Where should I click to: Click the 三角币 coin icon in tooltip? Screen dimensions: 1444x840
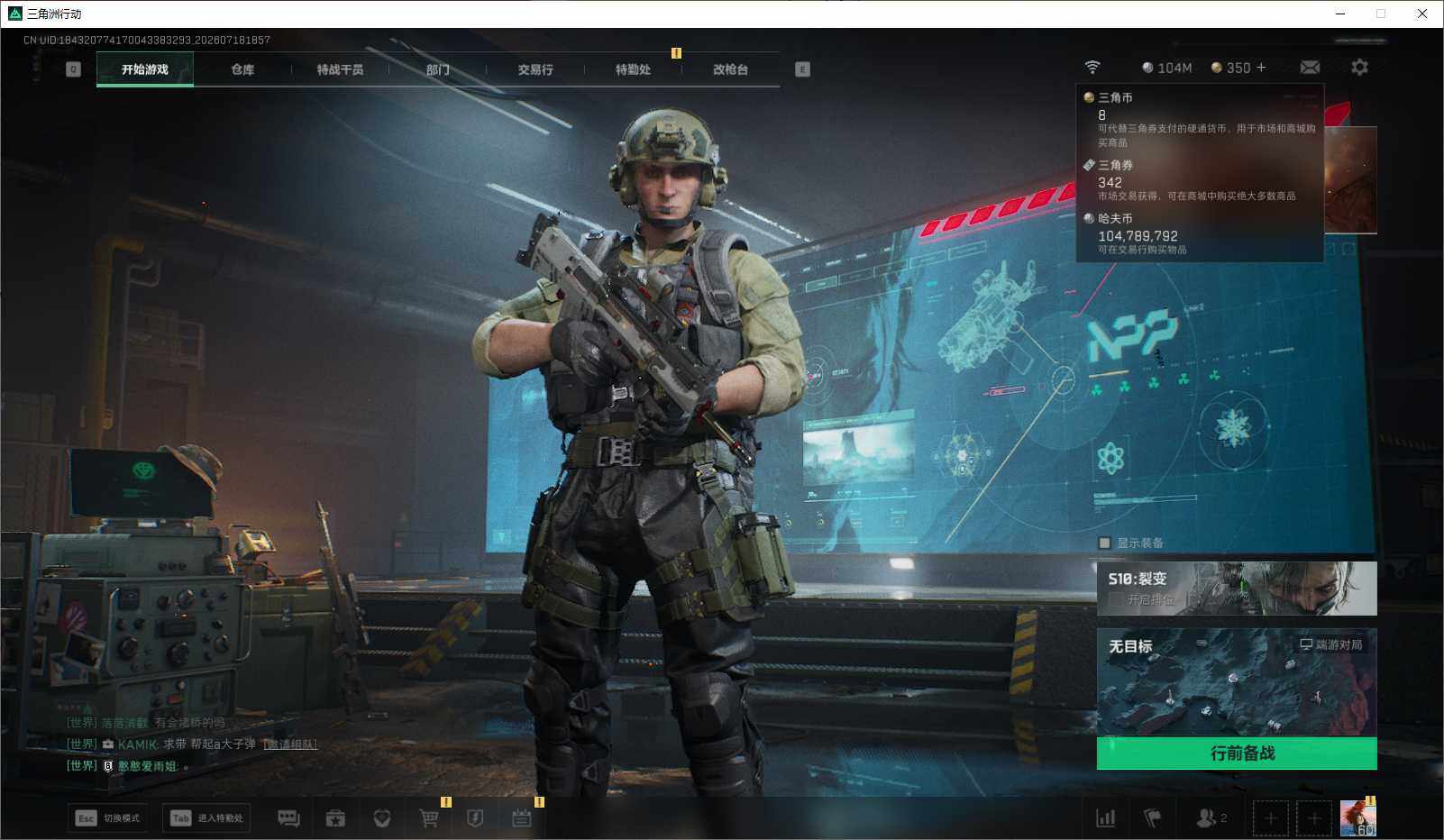point(1089,97)
